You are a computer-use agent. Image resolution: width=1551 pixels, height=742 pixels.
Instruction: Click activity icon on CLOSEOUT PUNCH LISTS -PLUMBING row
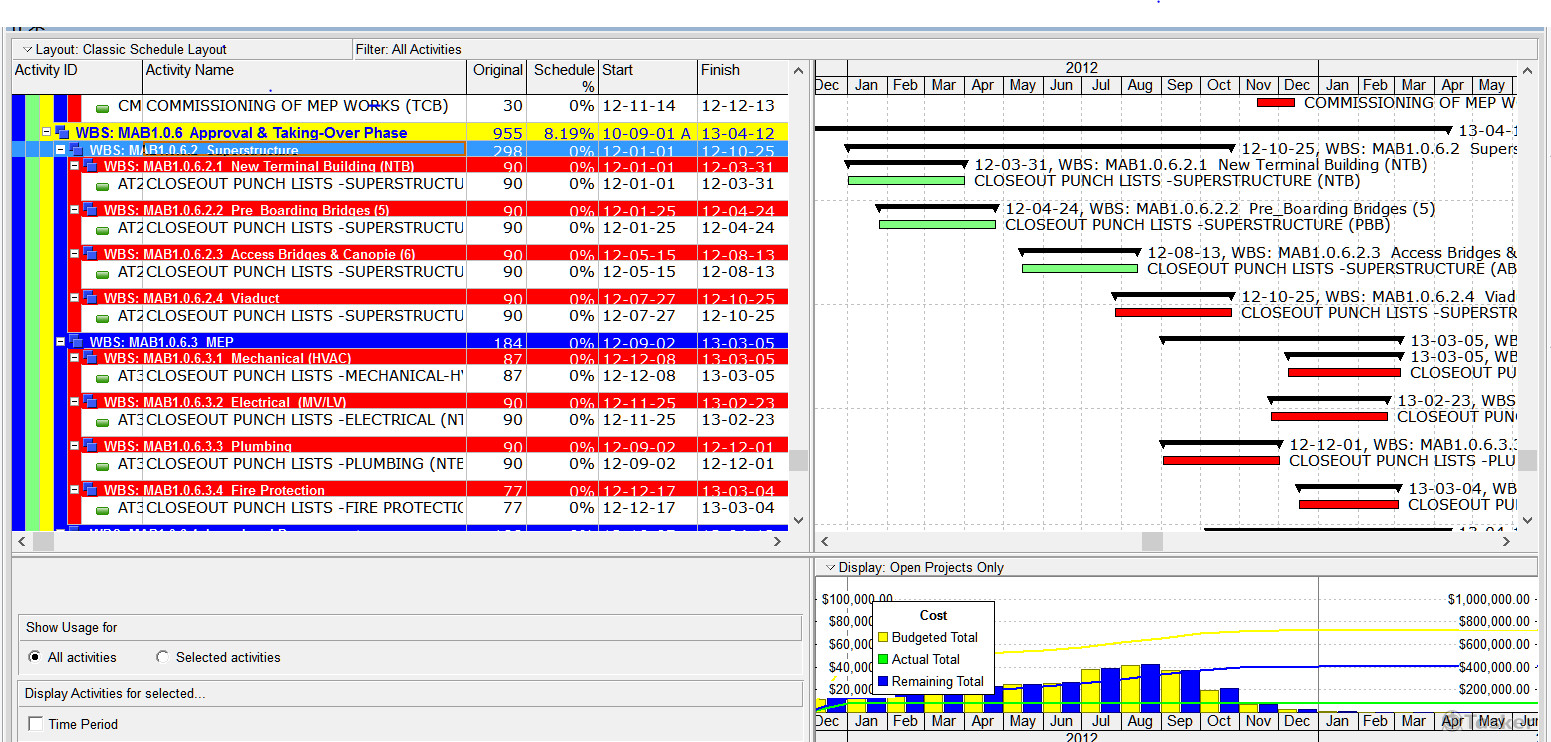102,465
